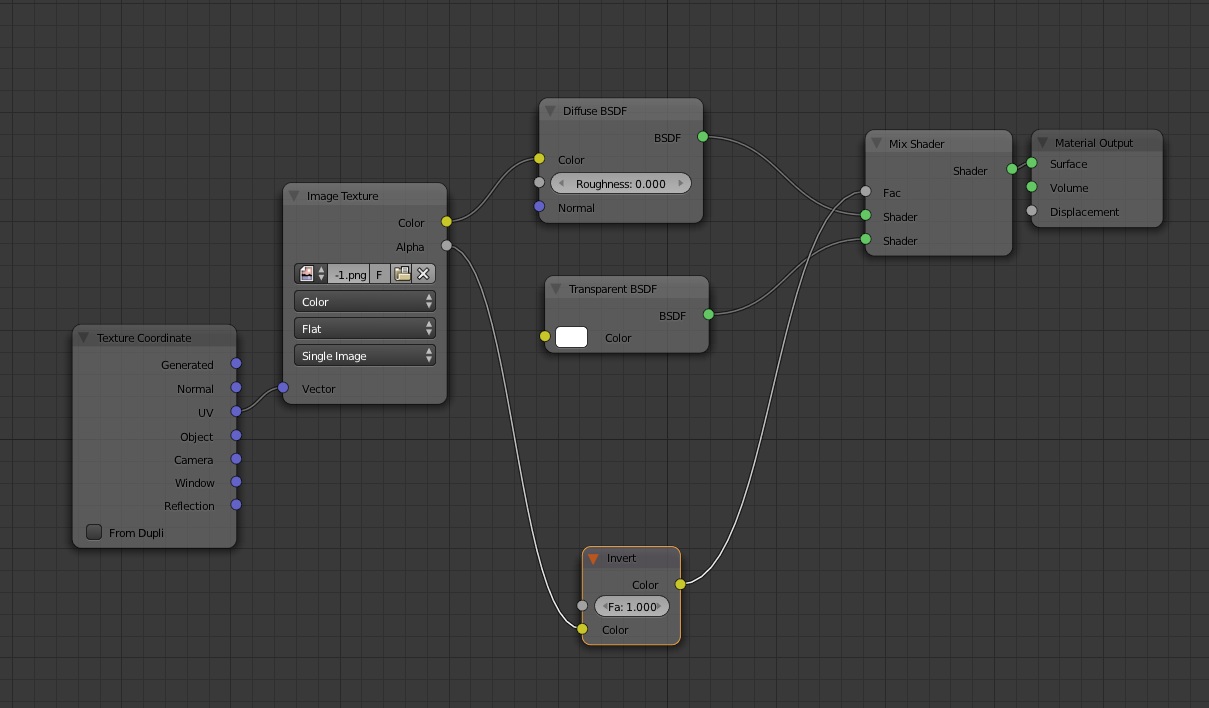The height and width of the screenshot is (708, 1209).
Task: Select the Image Texture node header title
Action: coord(342,196)
